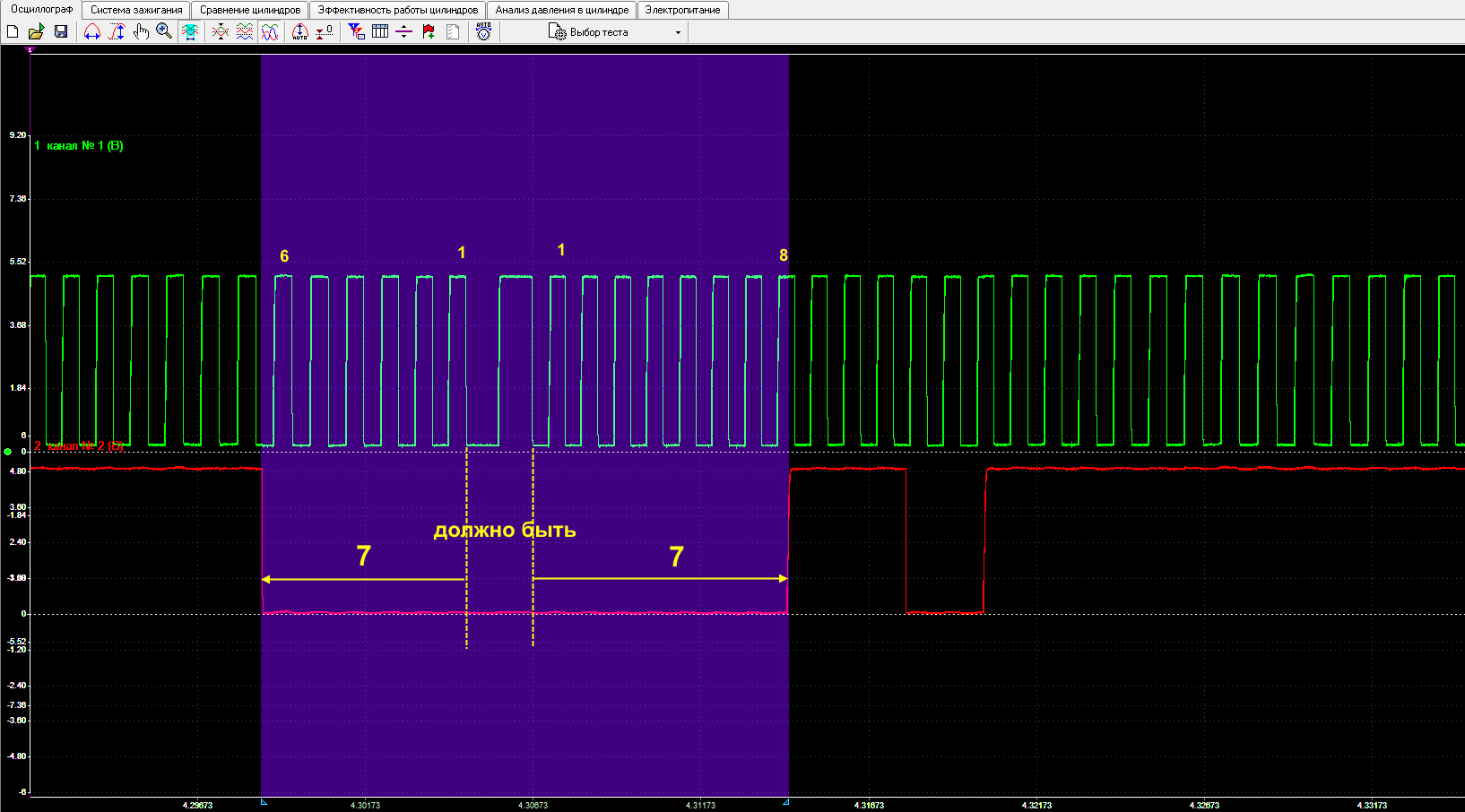This screenshot has height=812, width=1465.
Task: Activate the hand pan tool
Action: [x=141, y=32]
